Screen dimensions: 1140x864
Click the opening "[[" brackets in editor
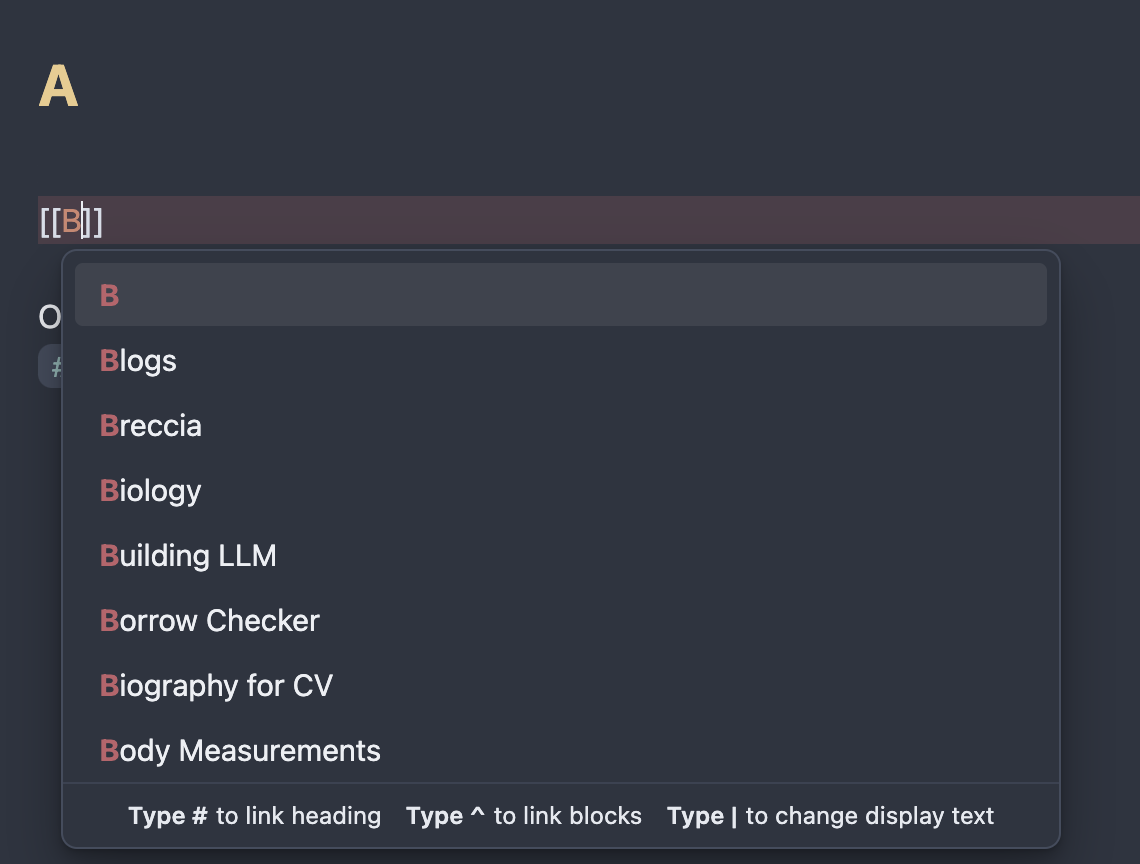tap(49, 221)
